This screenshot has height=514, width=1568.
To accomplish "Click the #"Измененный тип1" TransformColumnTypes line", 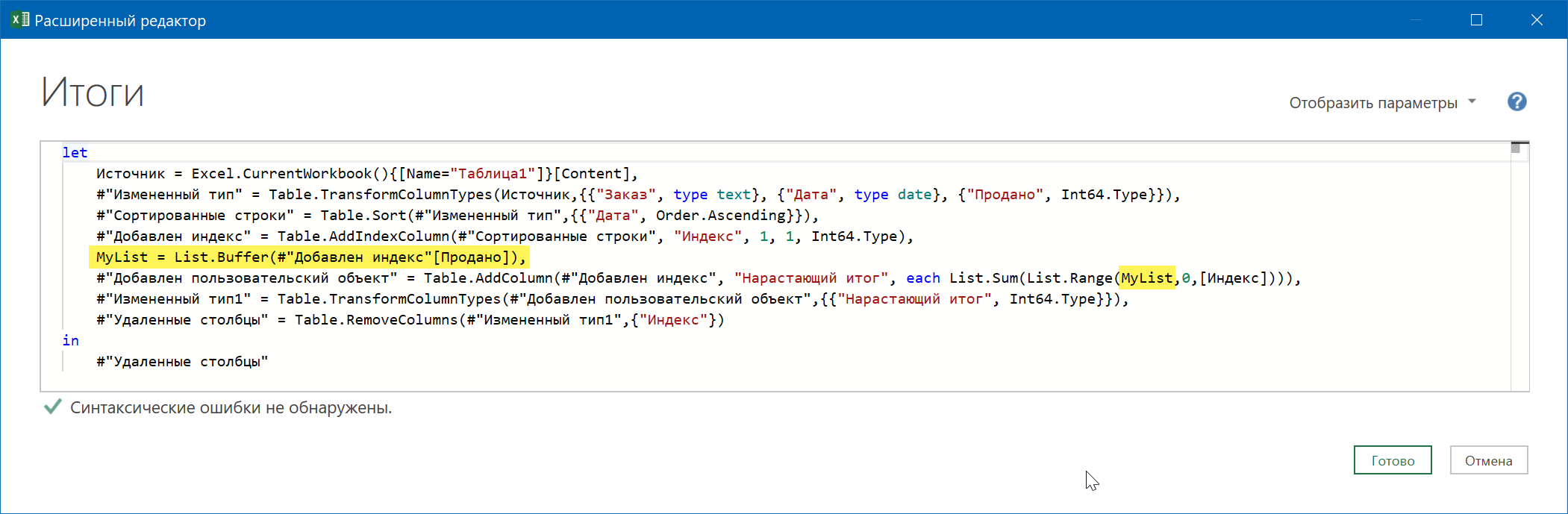I will click(612, 299).
